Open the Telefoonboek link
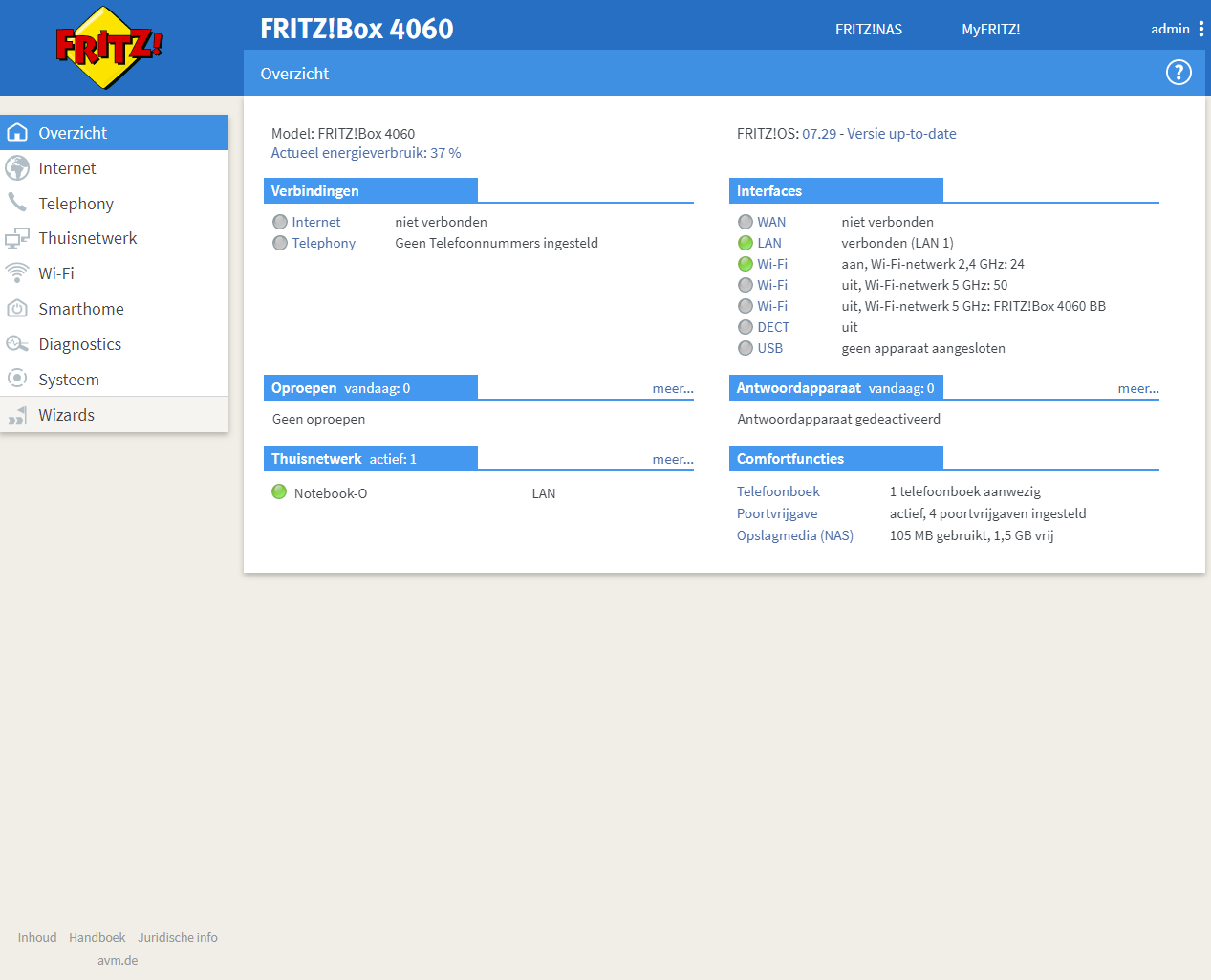The height and width of the screenshot is (980, 1211). pos(778,491)
